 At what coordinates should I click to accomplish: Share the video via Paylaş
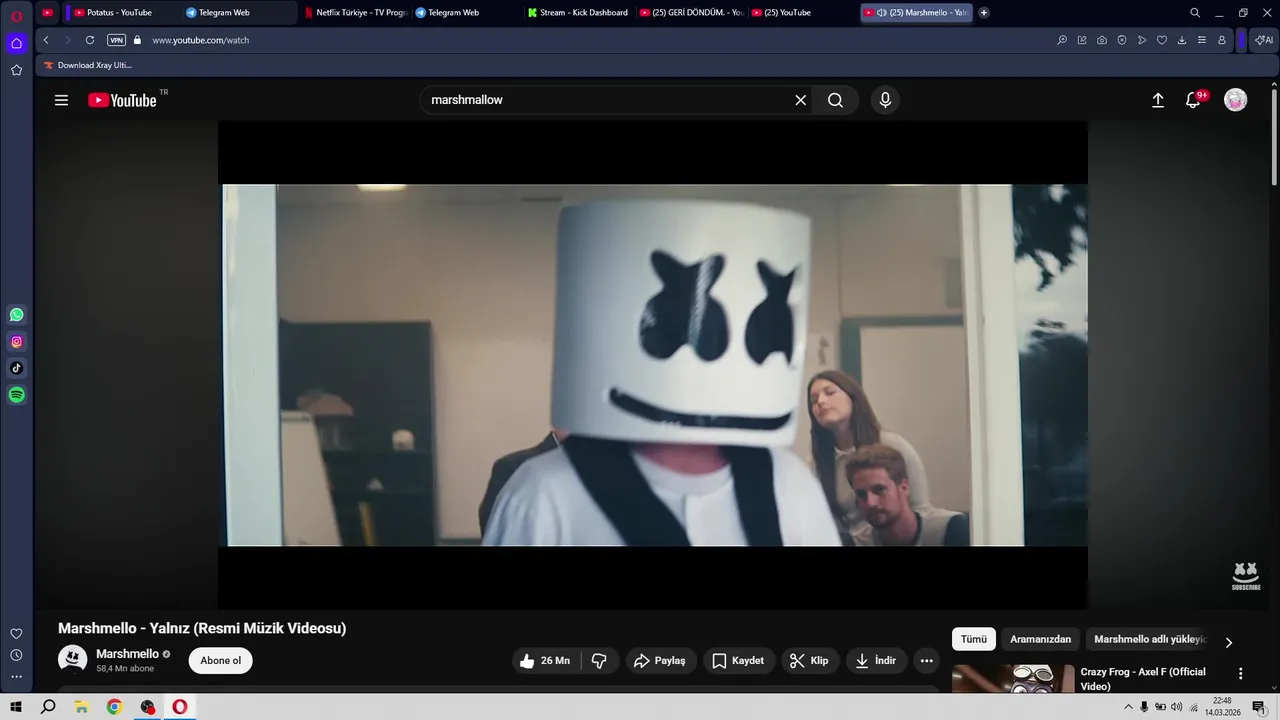click(x=660, y=661)
